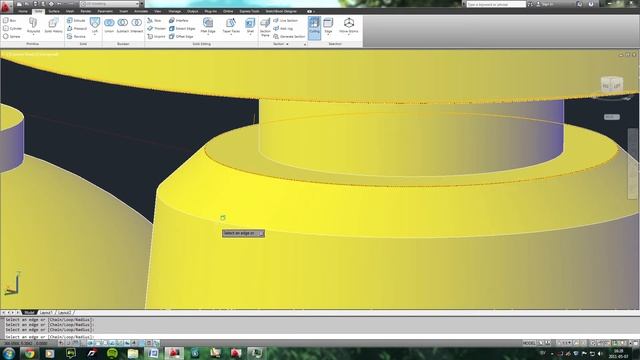
Task: Switch to the Annotate ribbon tab
Action: tap(141, 11)
